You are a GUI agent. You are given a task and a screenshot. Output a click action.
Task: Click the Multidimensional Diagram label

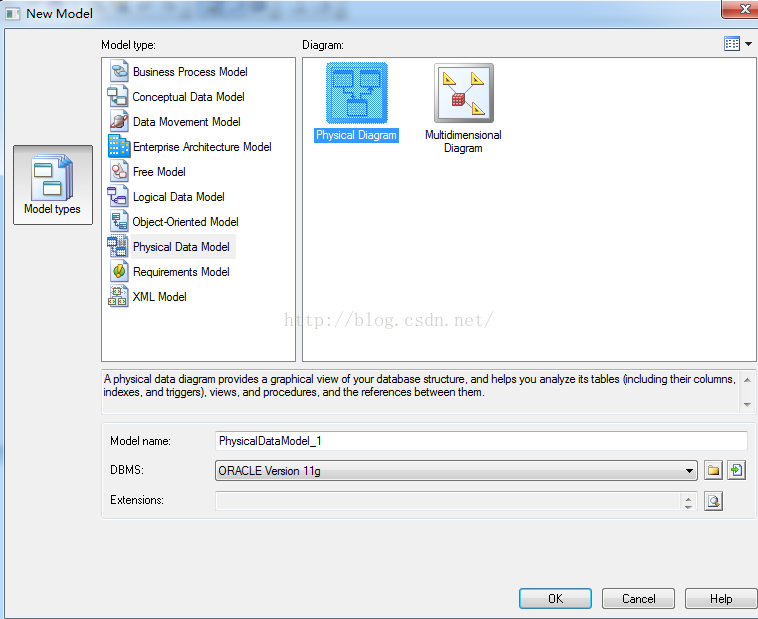[463, 141]
